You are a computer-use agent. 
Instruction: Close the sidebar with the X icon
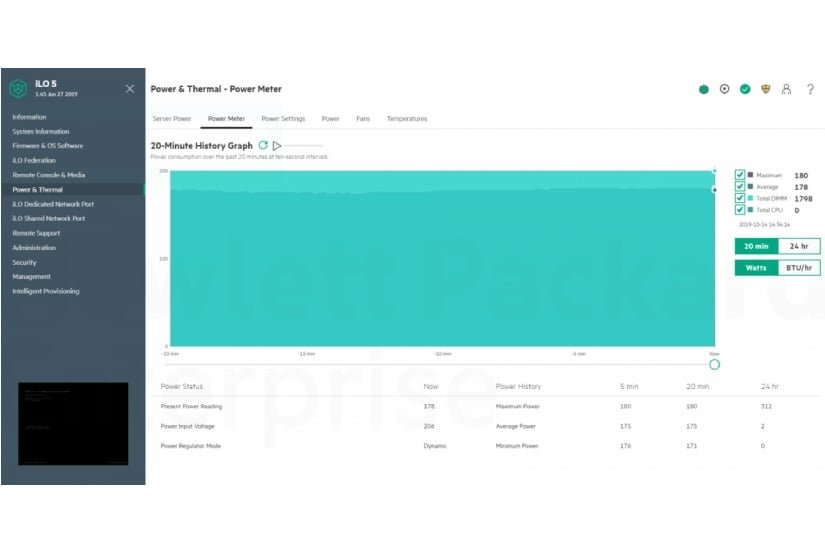pos(130,89)
